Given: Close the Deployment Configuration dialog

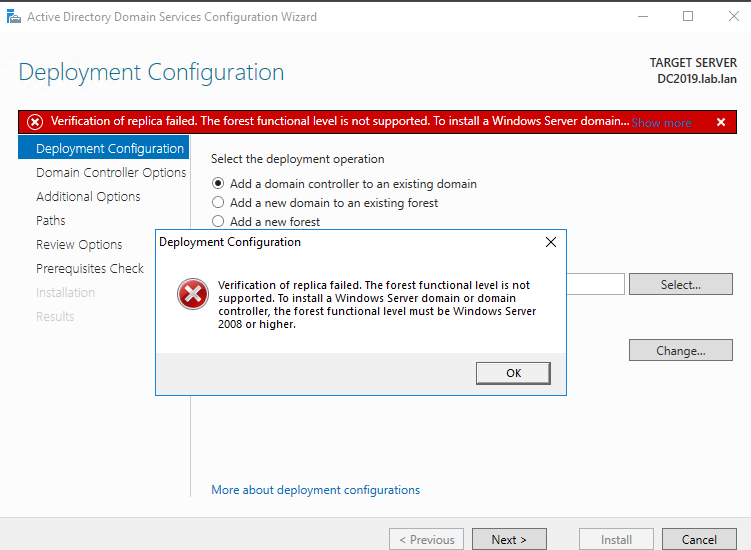Looking at the screenshot, I should pyautogui.click(x=551, y=242).
